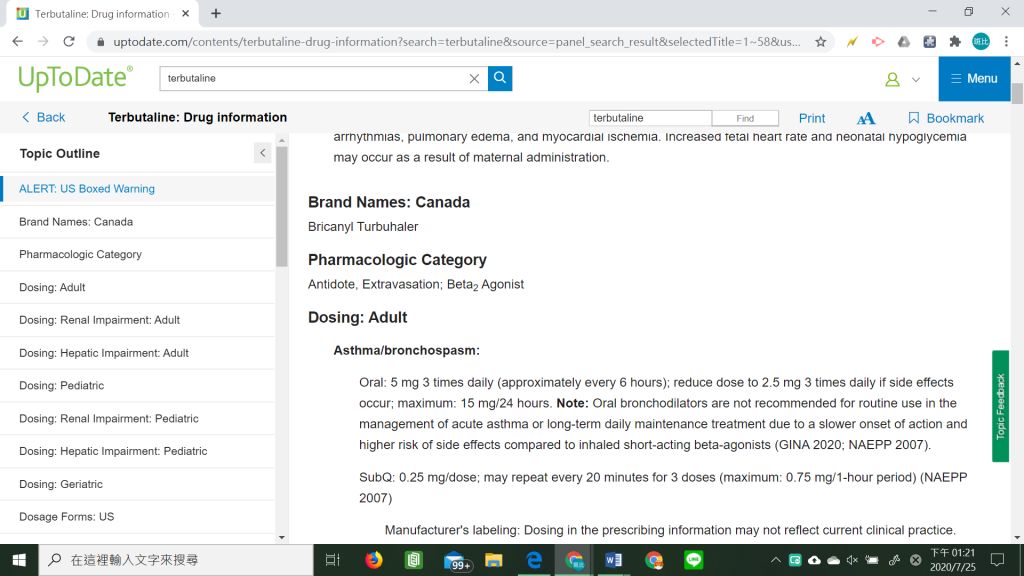The height and width of the screenshot is (576, 1024).
Task: Open Chrome extensions puzzle icon
Action: click(x=955, y=42)
